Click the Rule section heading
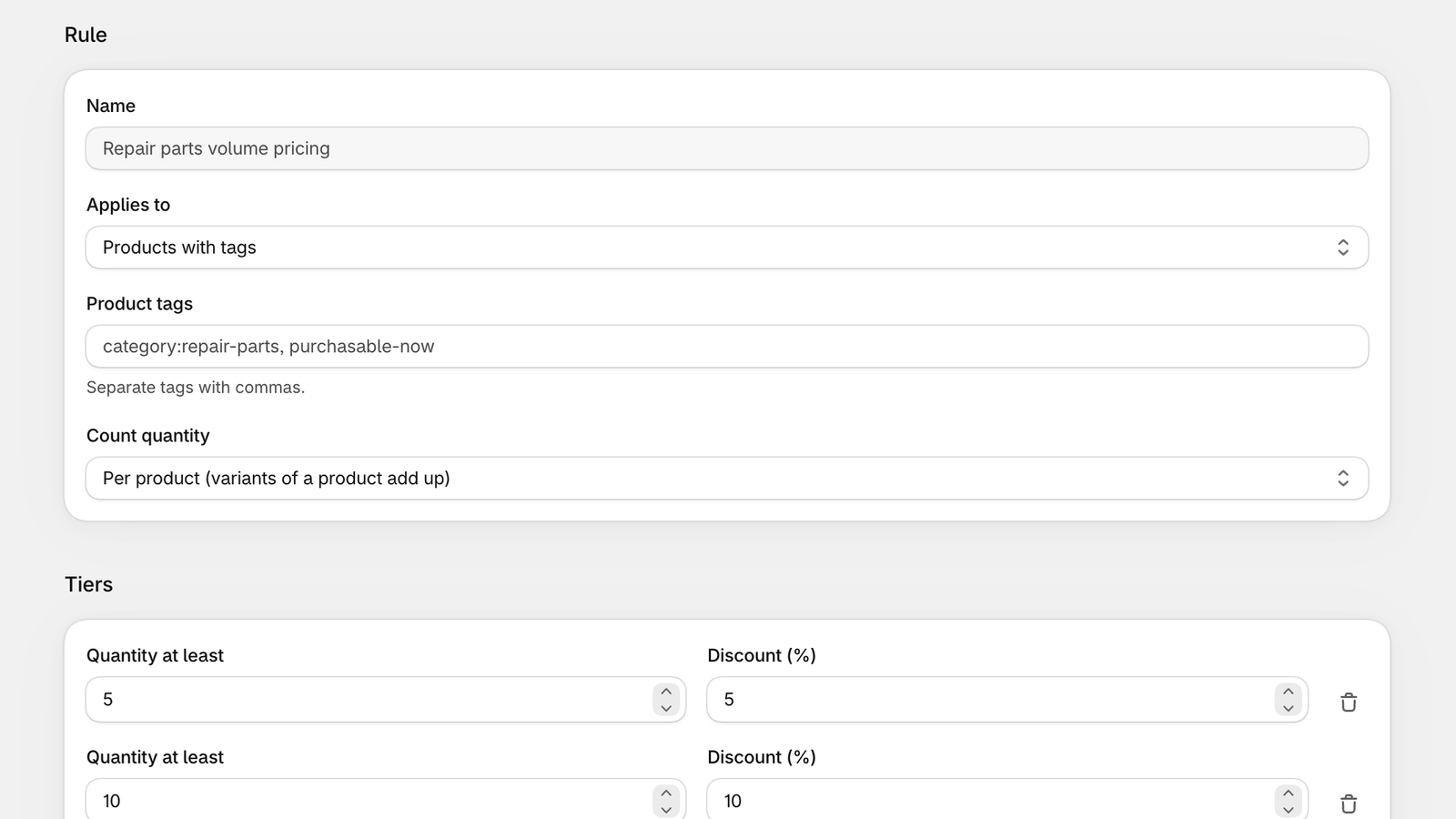The image size is (1456, 819). pos(86,35)
